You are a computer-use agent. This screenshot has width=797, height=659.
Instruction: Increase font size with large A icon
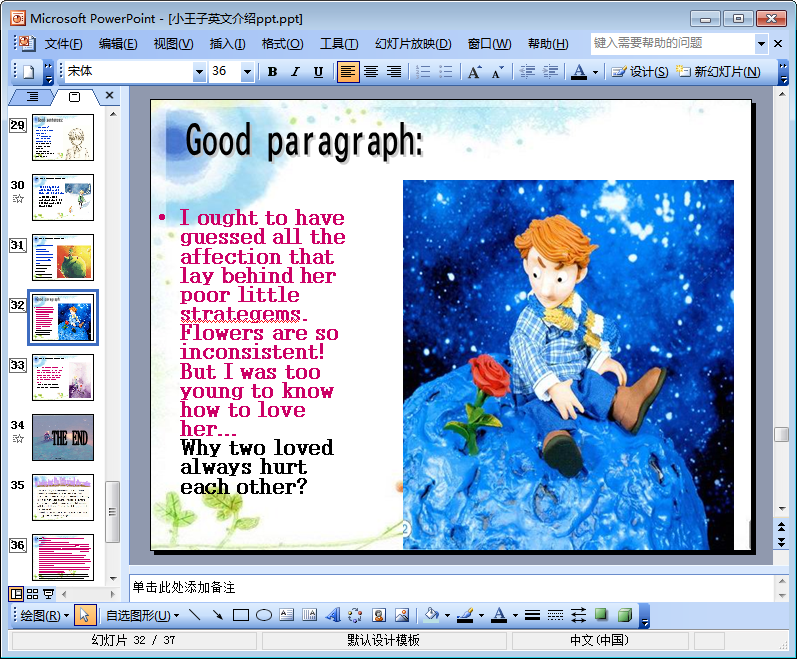pyautogui.click(x=474, y=72)
